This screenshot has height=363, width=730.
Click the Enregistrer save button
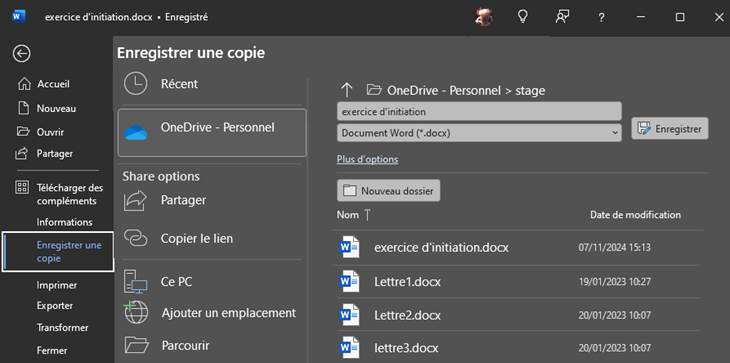pyautogui.click(x=670, y=128)
